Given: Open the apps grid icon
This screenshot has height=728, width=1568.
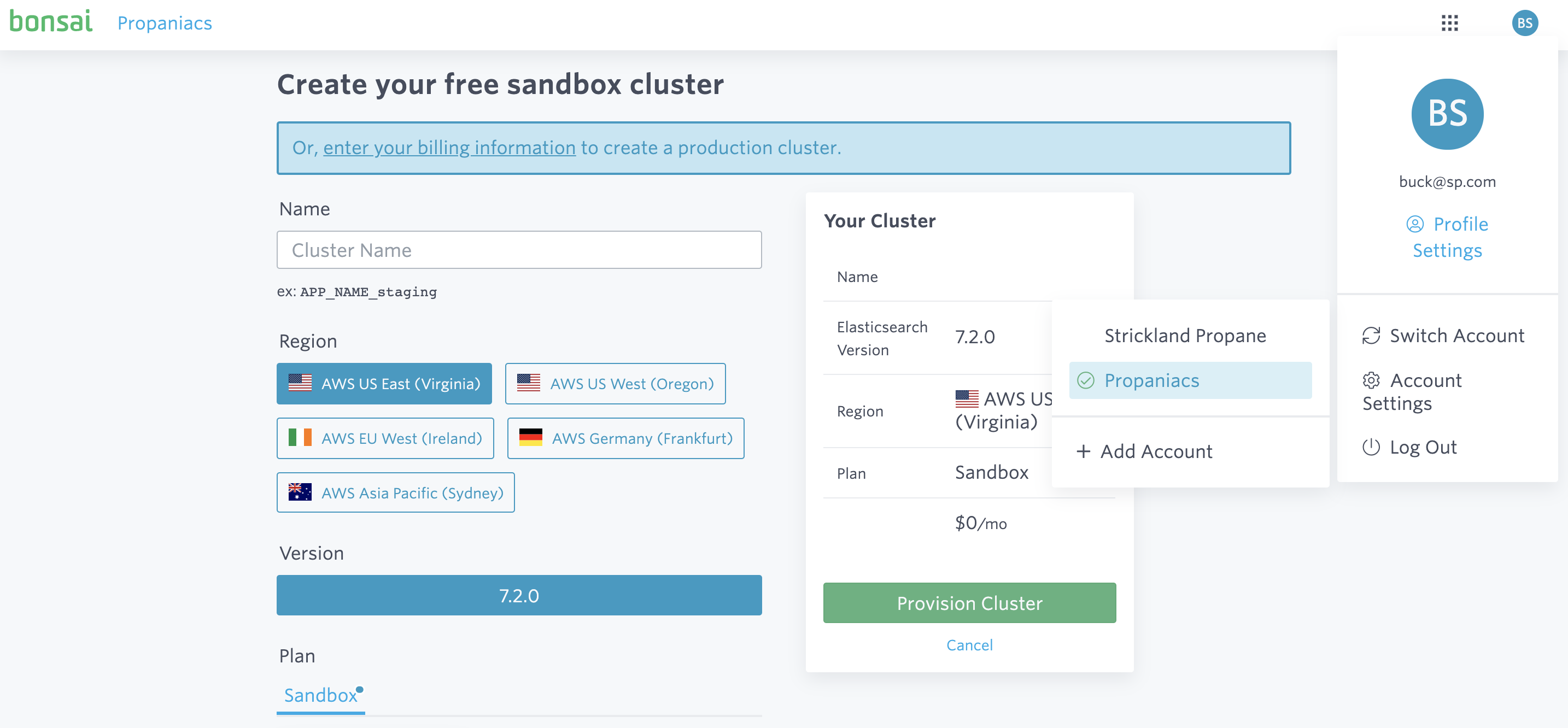Looking at the screenshot, I should 1449,23.
